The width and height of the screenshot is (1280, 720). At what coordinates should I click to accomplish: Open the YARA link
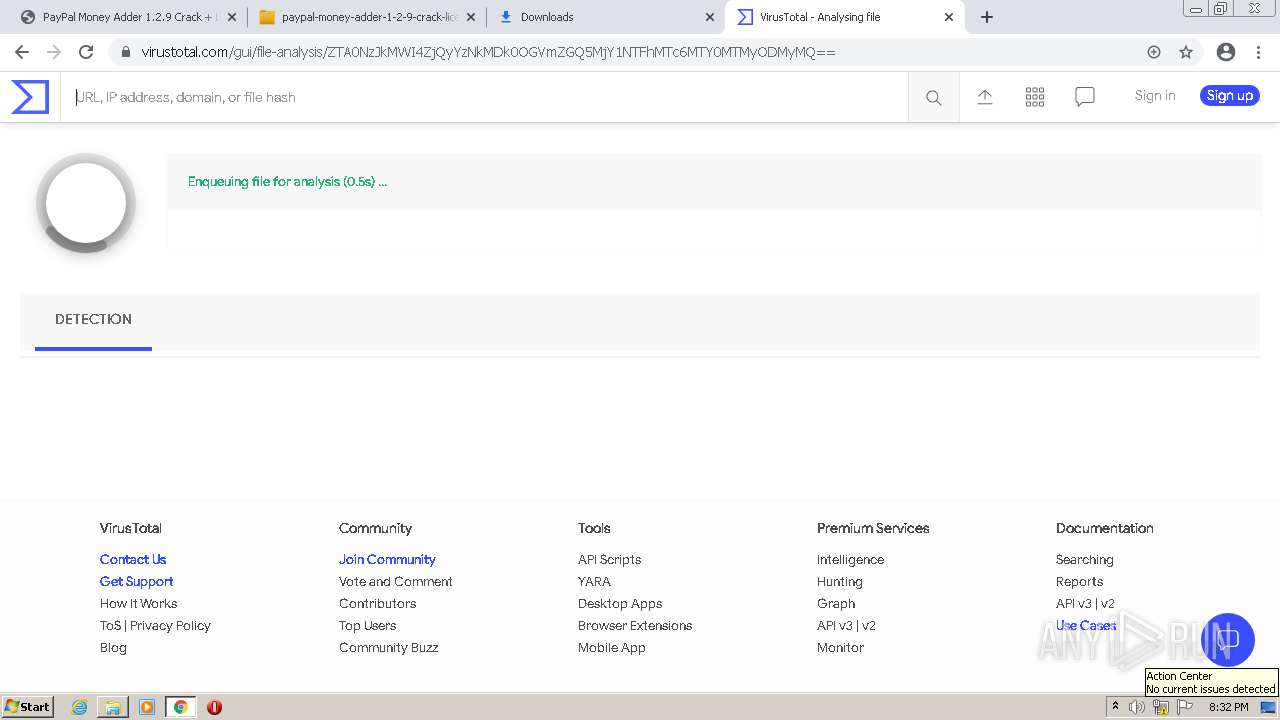[x=594, y=582]
